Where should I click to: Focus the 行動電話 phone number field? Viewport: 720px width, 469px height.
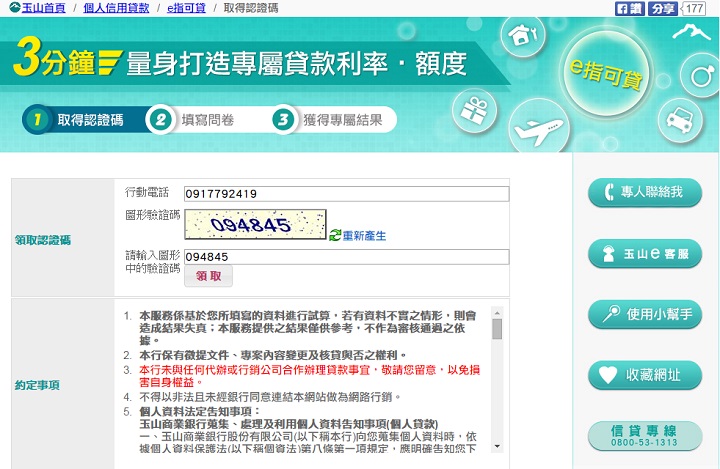pyautogui.click(x=346, y=194)
